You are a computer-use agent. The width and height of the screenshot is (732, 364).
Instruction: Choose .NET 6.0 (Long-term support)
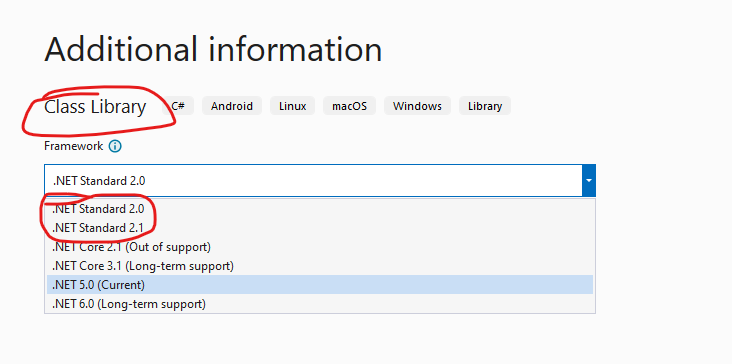click(320, 304)
